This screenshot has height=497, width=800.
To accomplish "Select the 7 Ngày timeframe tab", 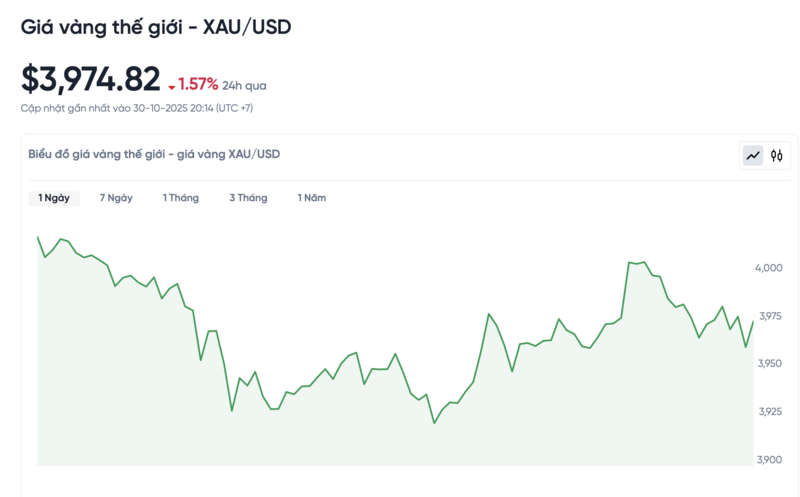I will (x=116, y=198).
